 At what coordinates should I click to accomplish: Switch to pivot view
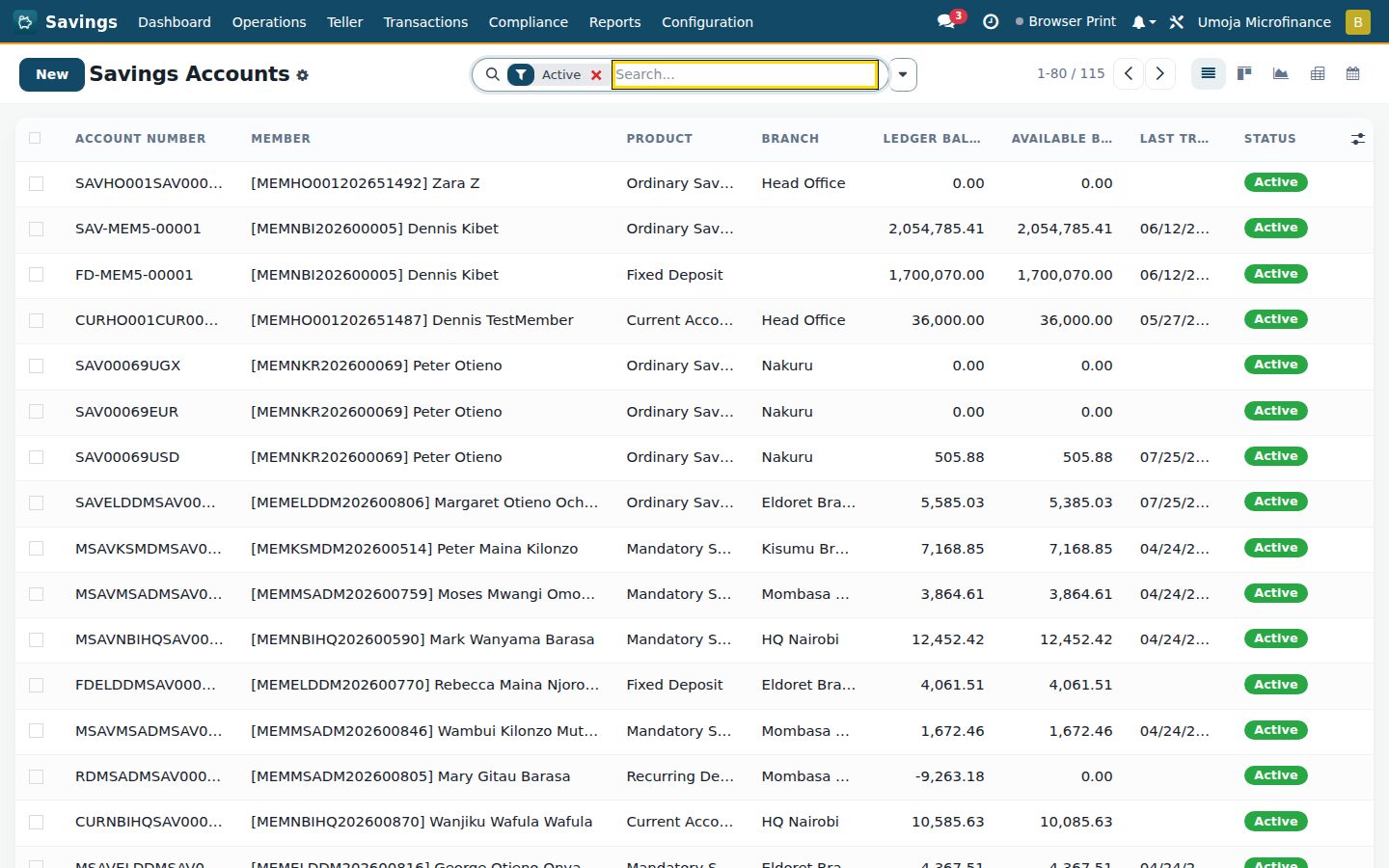1317,74
